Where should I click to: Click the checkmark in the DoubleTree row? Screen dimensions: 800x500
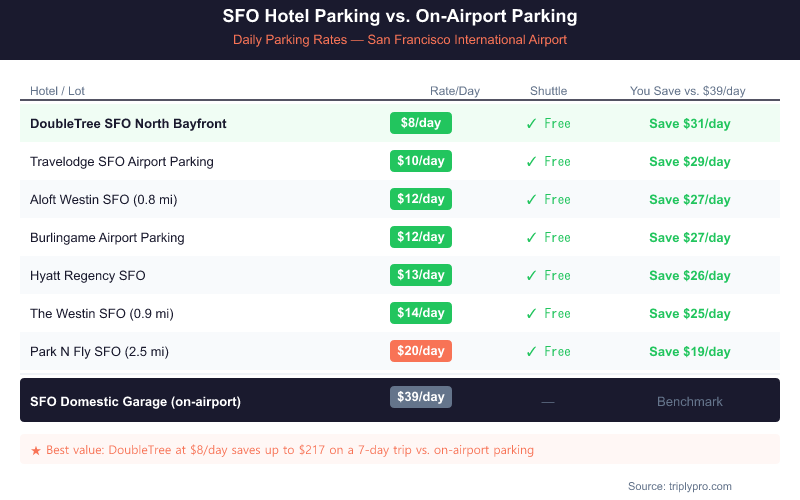tap(532, 124)
